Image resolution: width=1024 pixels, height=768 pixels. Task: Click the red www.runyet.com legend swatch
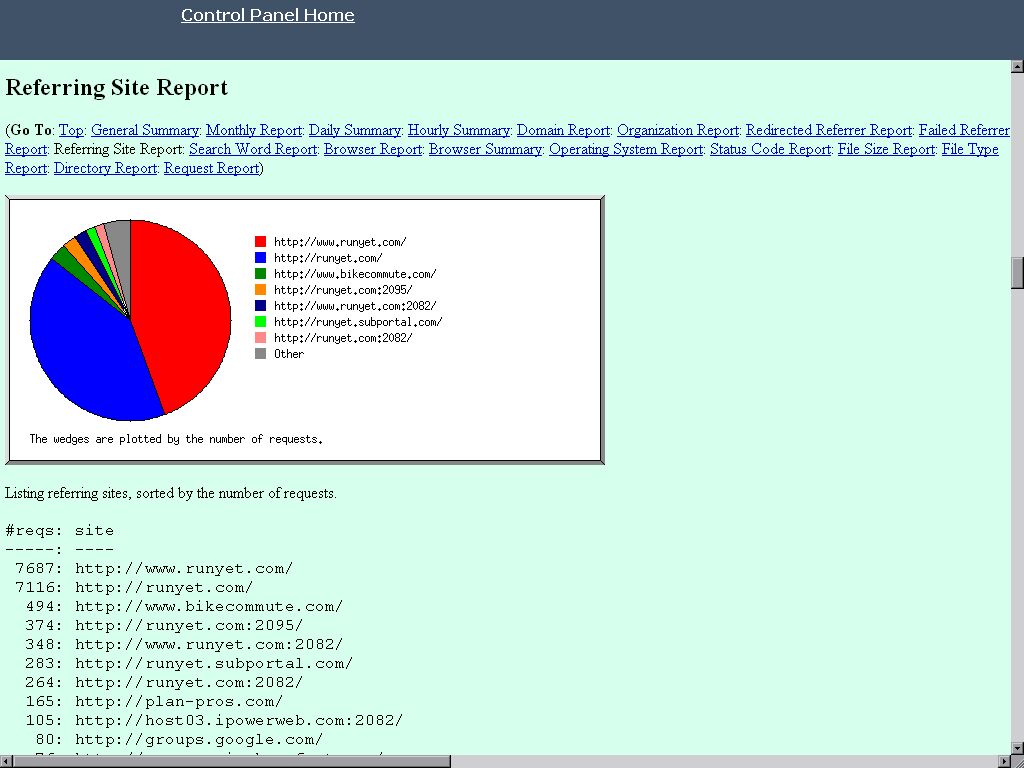coord(261,242)
